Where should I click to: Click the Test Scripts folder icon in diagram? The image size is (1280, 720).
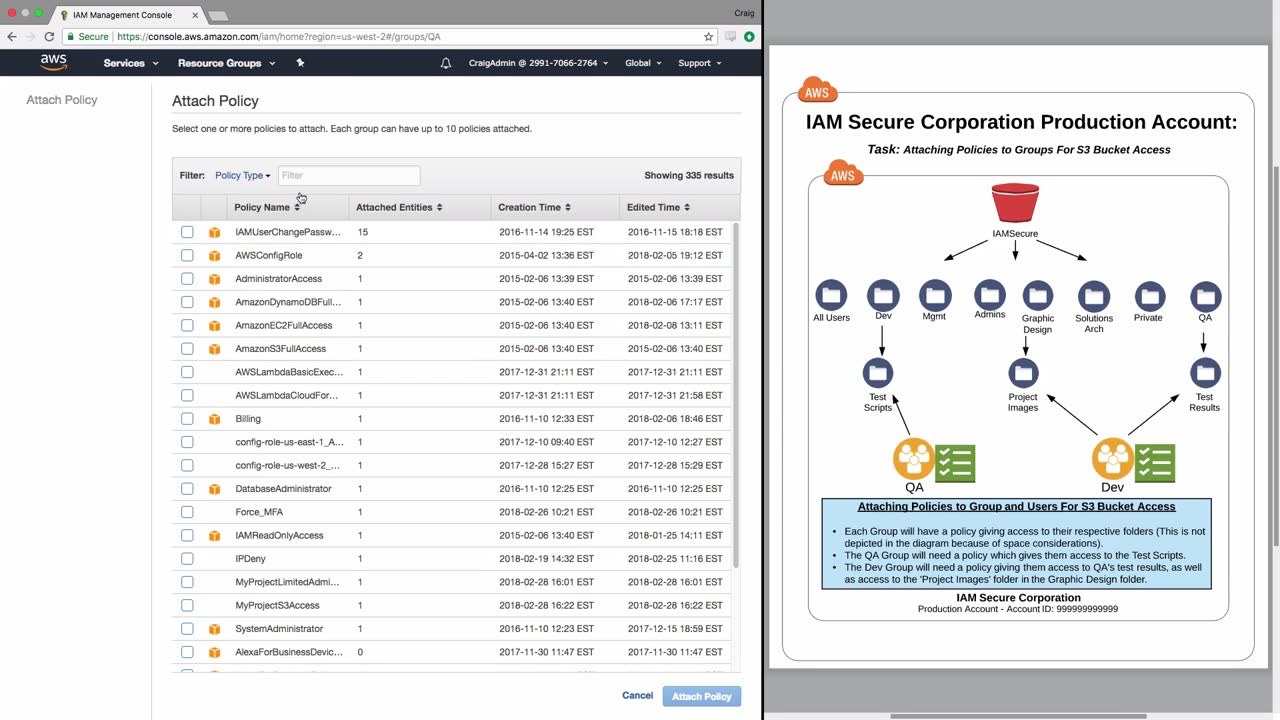[x=878, y=373]
